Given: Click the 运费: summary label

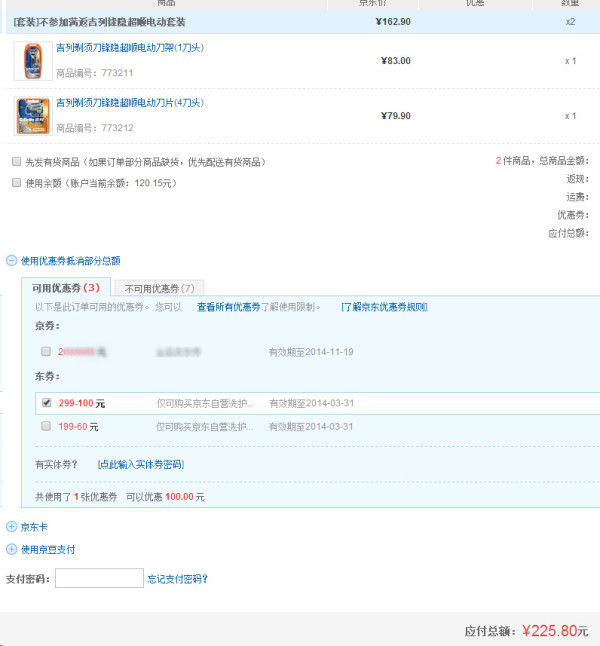Looking at the screenshot, I should click(x=577, y=197).
